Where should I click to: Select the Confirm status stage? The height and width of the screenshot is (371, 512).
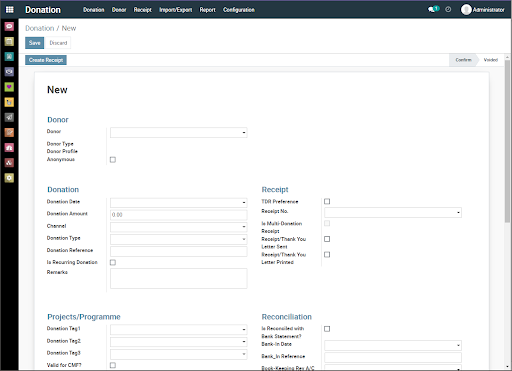(463, 60)
